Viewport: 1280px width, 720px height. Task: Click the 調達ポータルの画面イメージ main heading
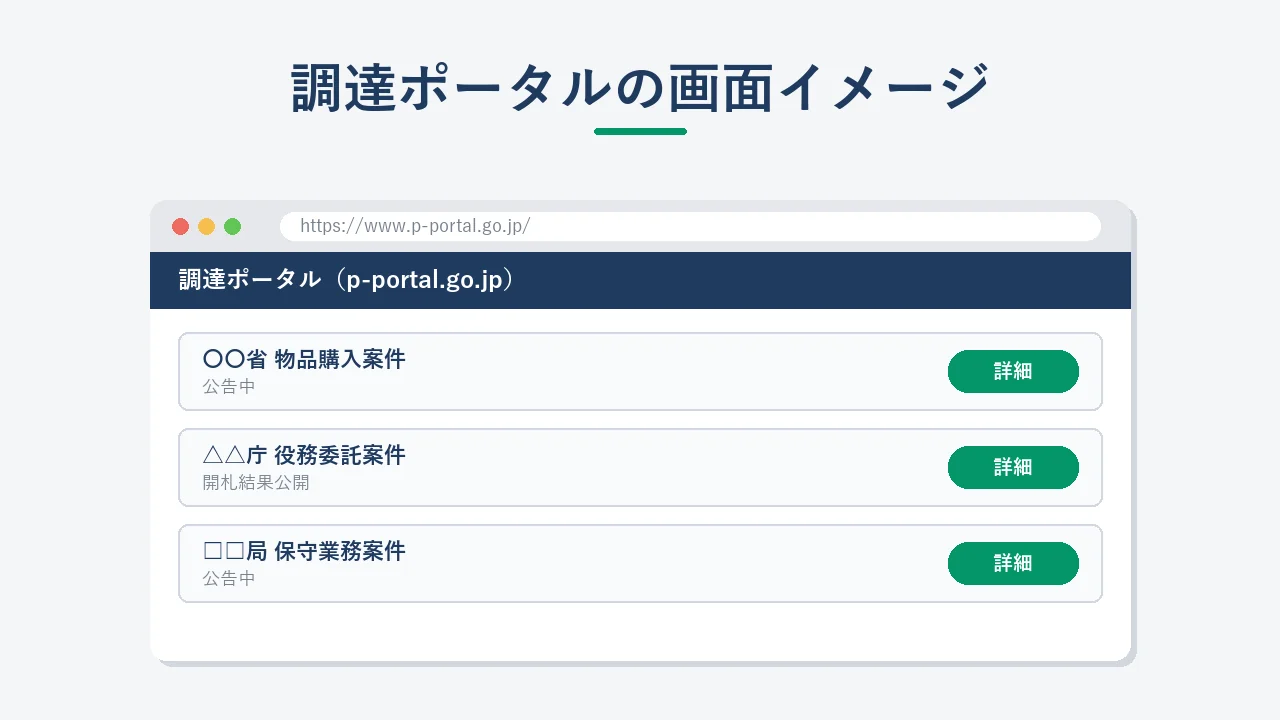point(640,87)
